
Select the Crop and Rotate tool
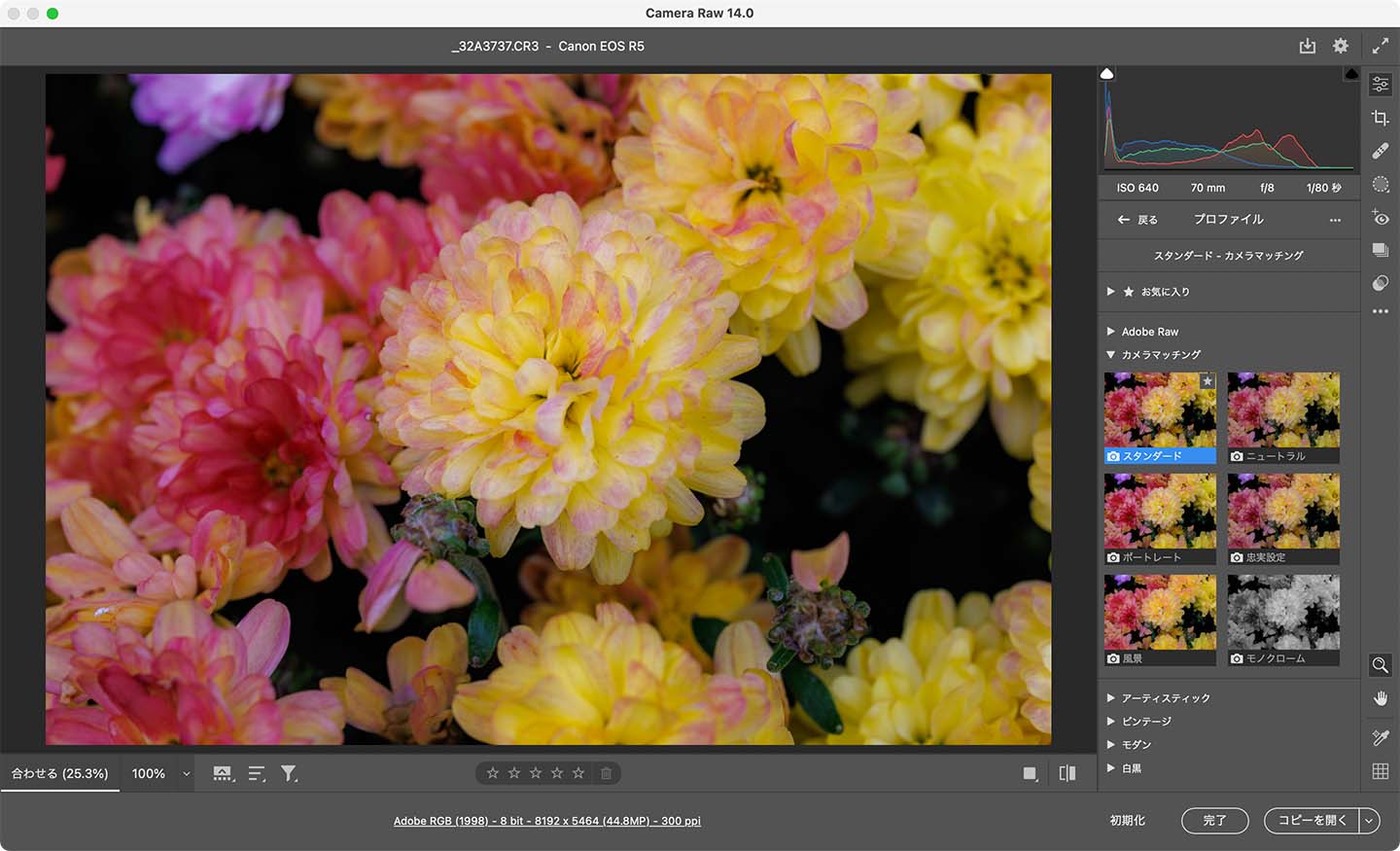point(1381,117)
